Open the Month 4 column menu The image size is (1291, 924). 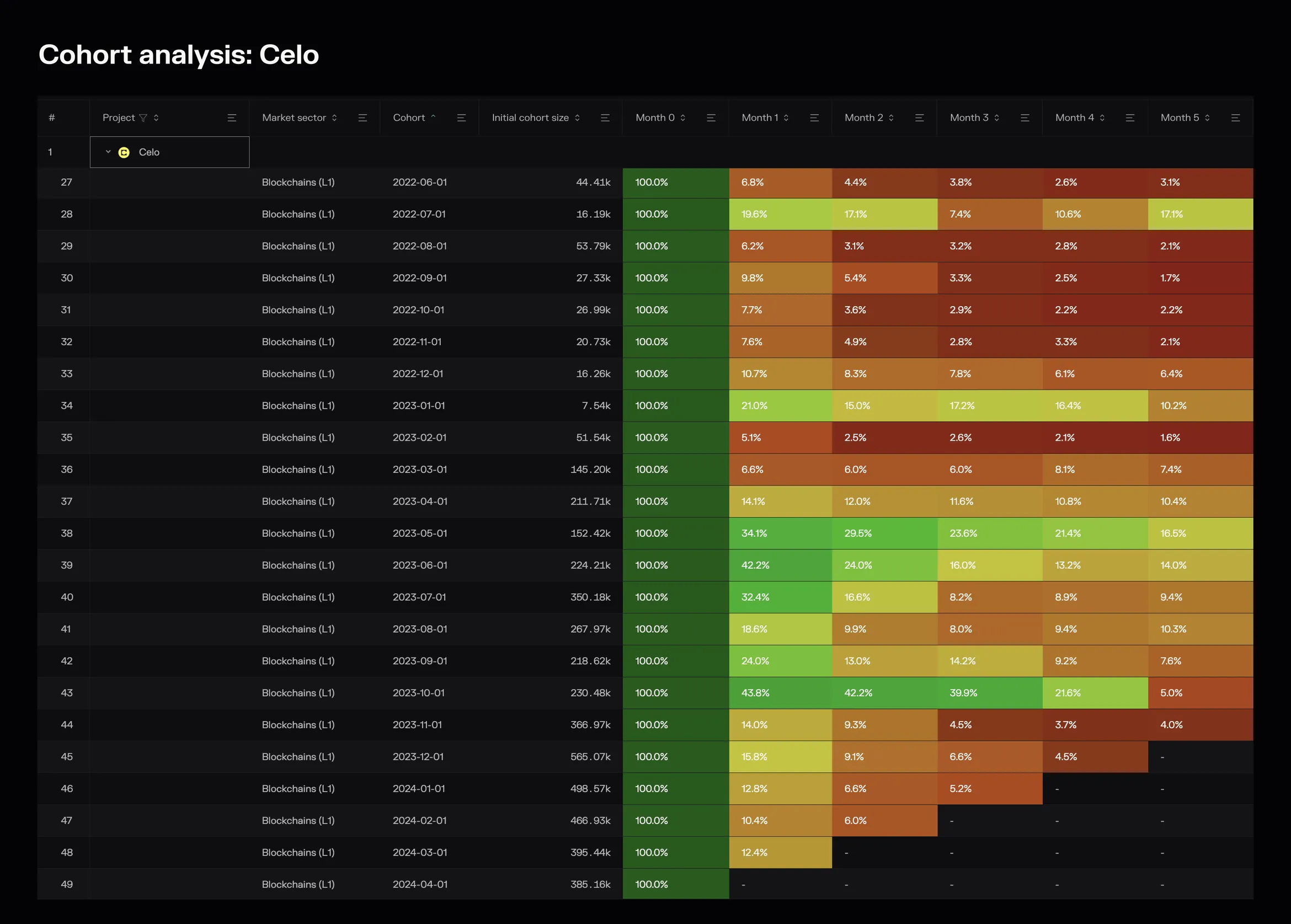(x=1130, y=118)
